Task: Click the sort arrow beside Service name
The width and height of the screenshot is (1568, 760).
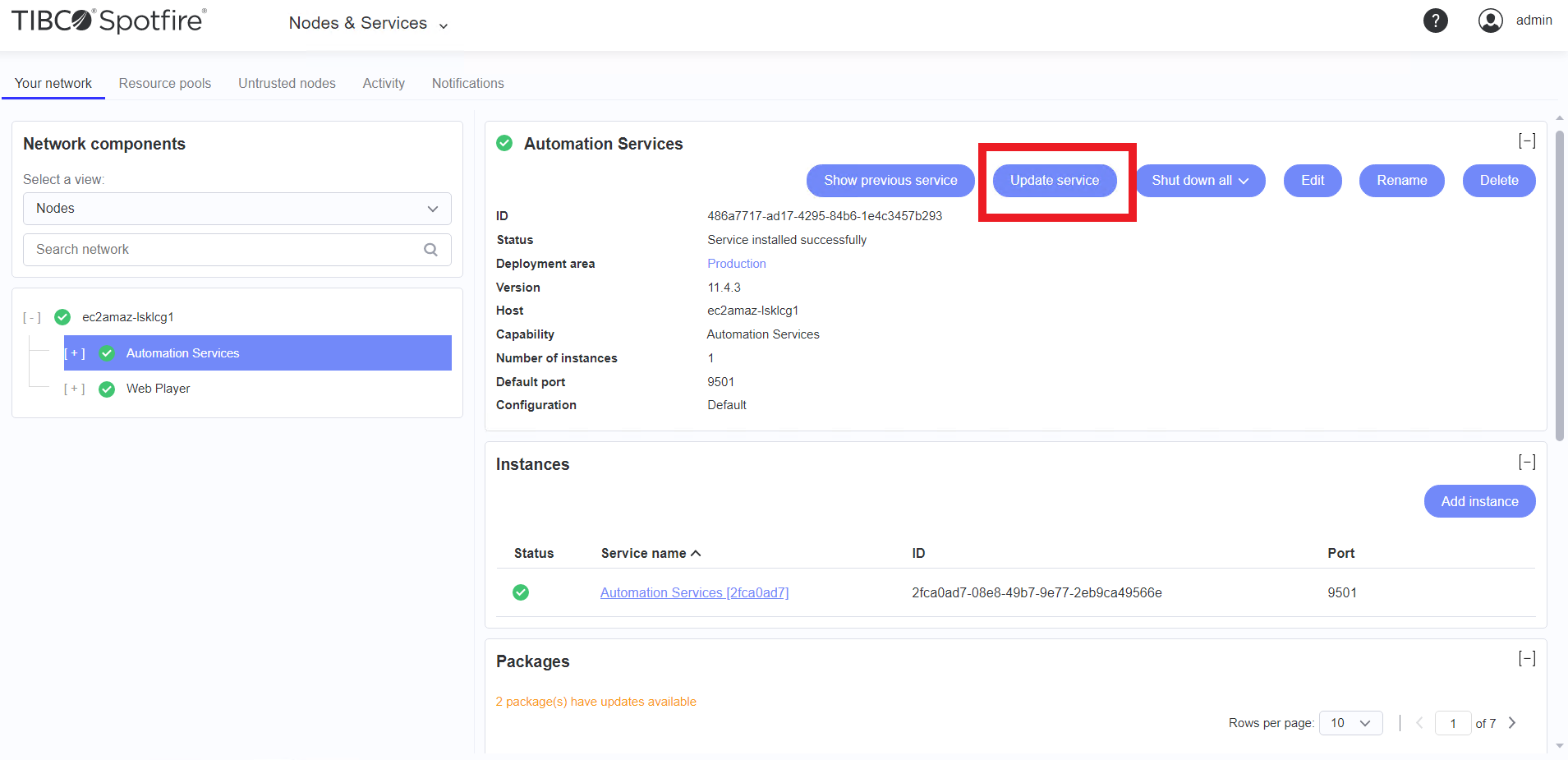Action: [x=696, y=554]
